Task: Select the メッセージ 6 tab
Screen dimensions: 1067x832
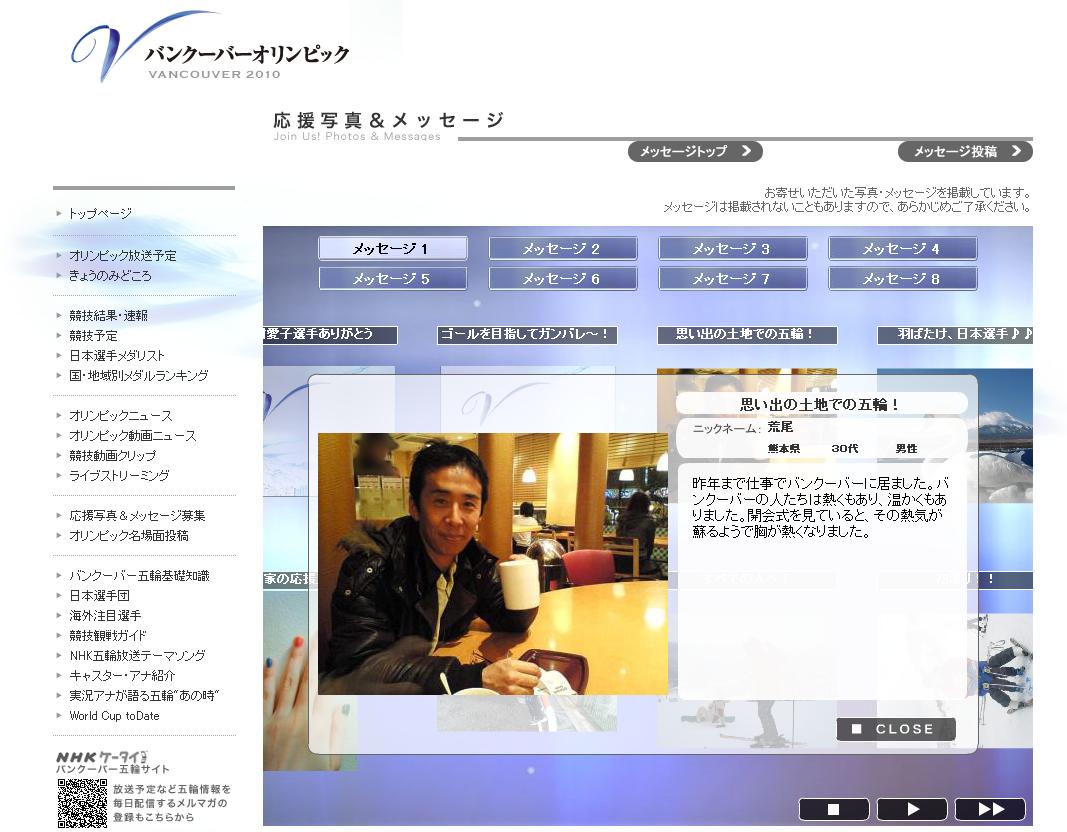Action: [563, 278]
